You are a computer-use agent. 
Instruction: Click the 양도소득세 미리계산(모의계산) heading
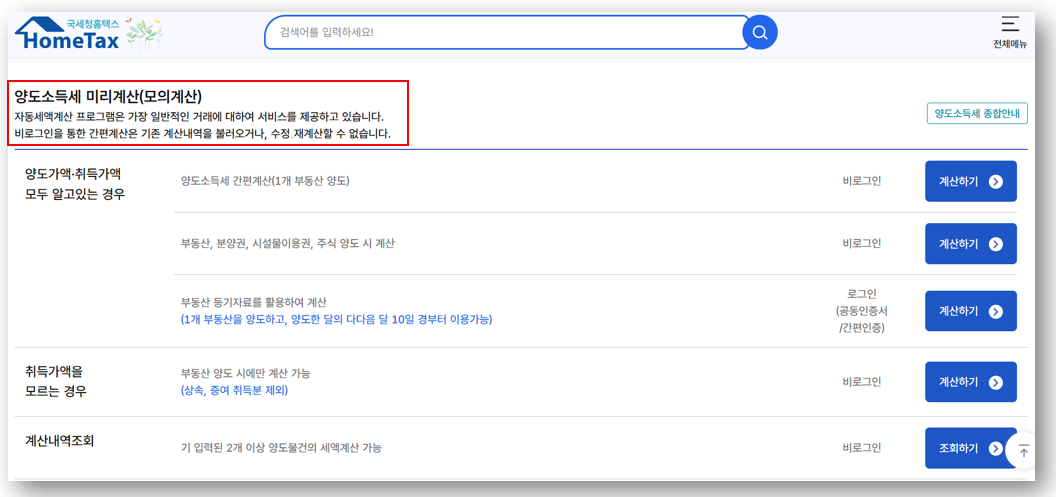(x=108, y=96)
